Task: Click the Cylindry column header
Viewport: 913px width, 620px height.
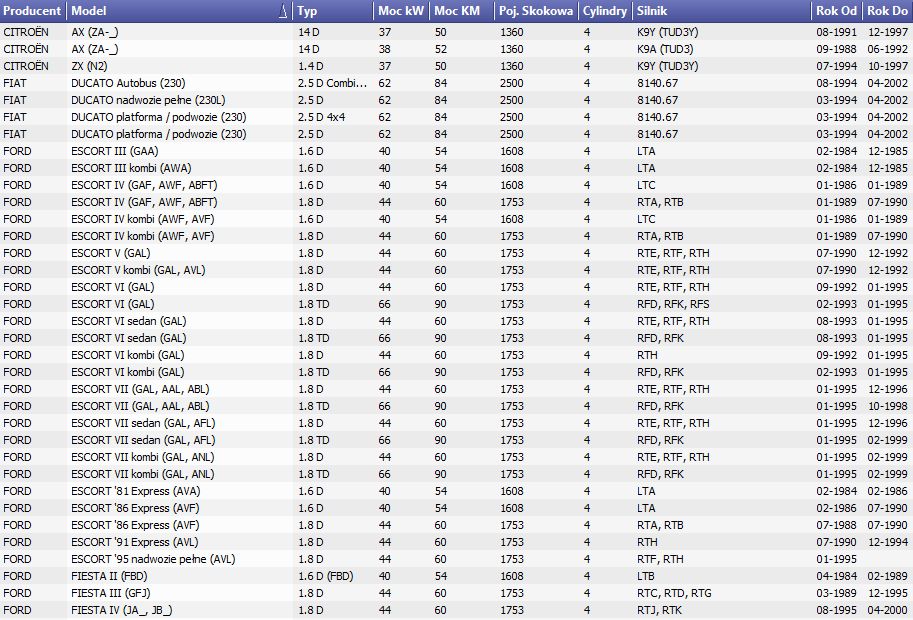Action: [604, 10]
